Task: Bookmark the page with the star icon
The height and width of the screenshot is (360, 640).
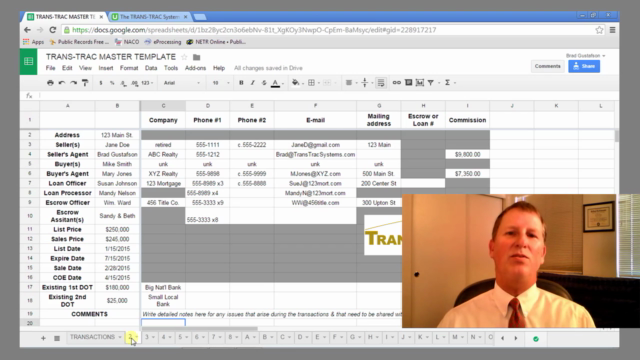Action: [599, 30]
